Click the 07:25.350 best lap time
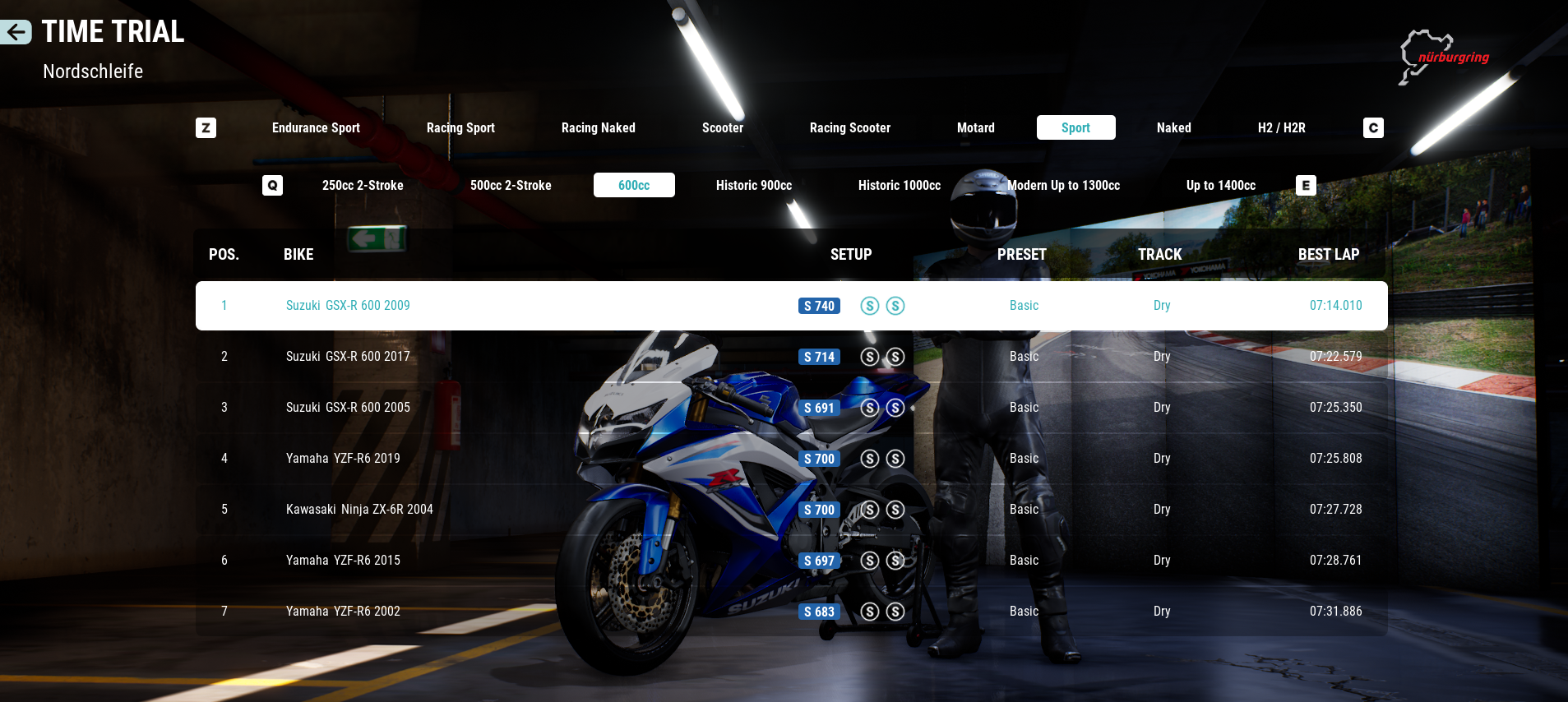1568x702 pixels. point(1336,408)
